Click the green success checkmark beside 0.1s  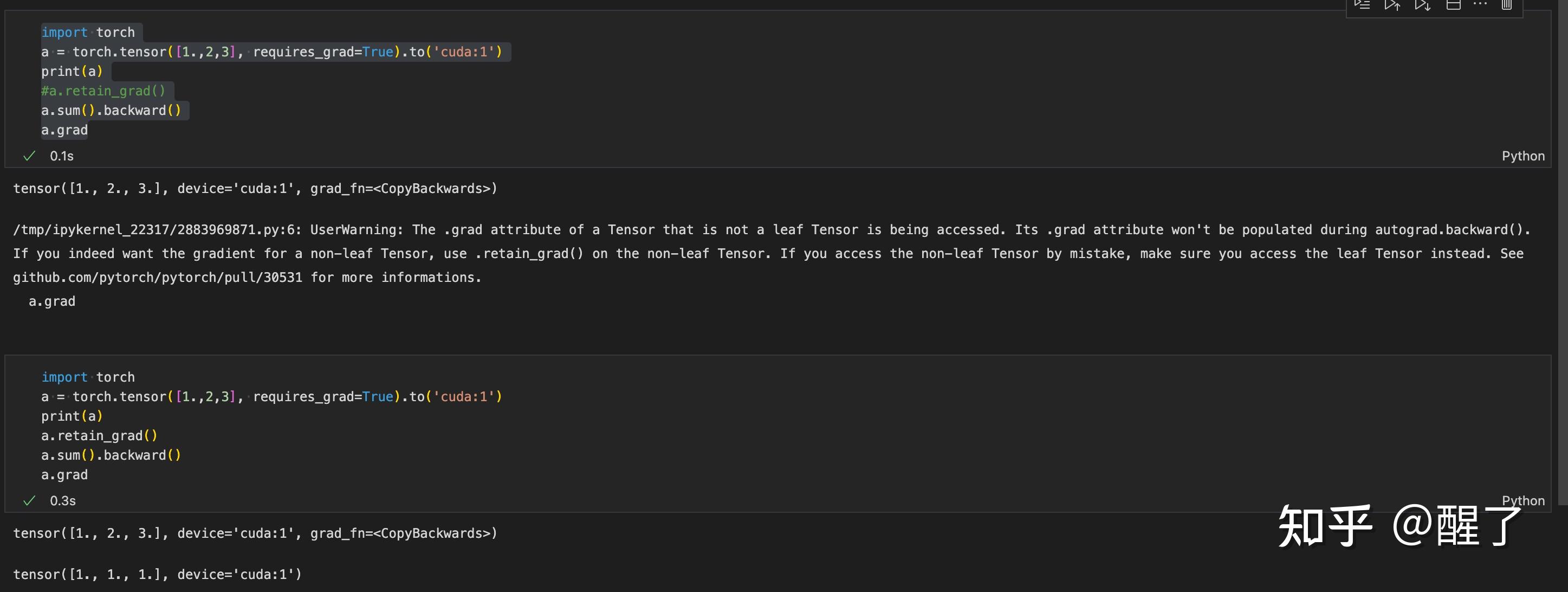(x=29, y=156)
